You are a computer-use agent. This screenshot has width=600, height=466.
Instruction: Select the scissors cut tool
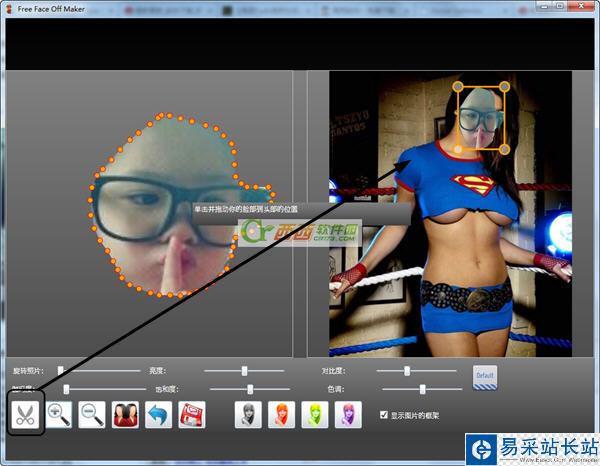coord(25,415)
